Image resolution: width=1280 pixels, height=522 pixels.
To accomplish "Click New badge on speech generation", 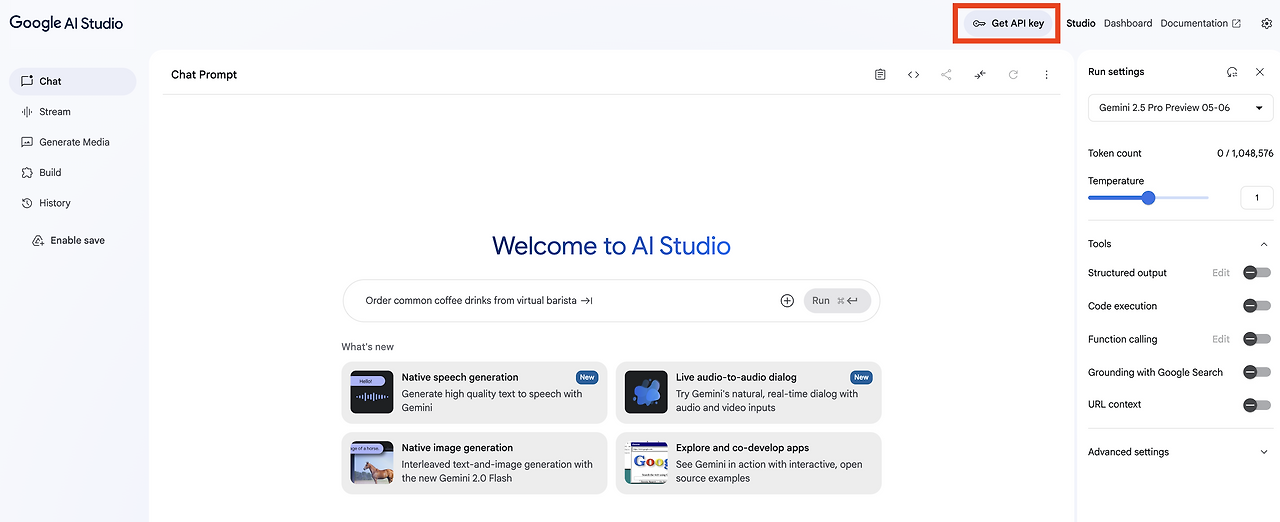I will coord(587,377).
